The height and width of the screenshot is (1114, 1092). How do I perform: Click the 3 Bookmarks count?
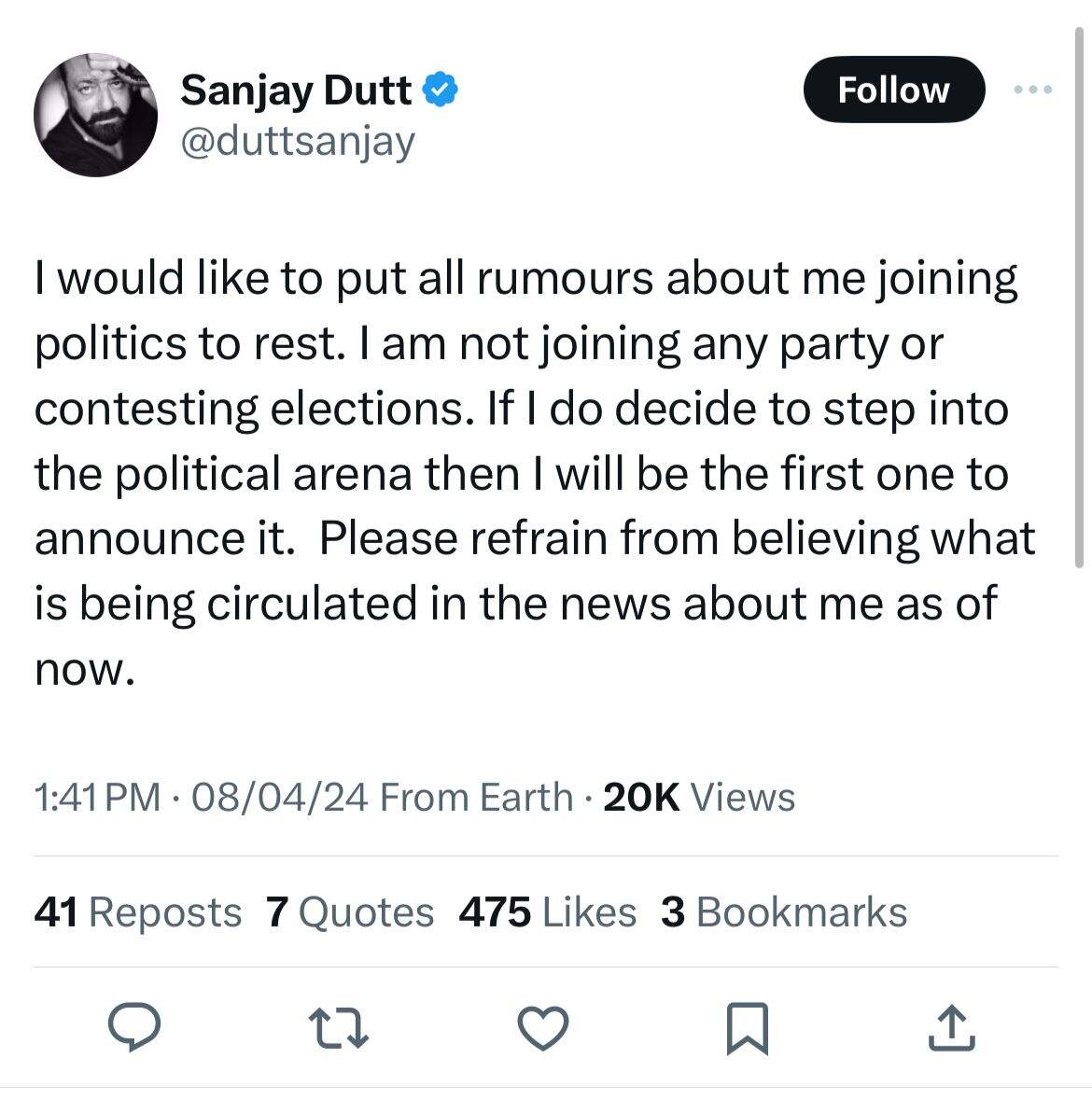click(783, 912)
